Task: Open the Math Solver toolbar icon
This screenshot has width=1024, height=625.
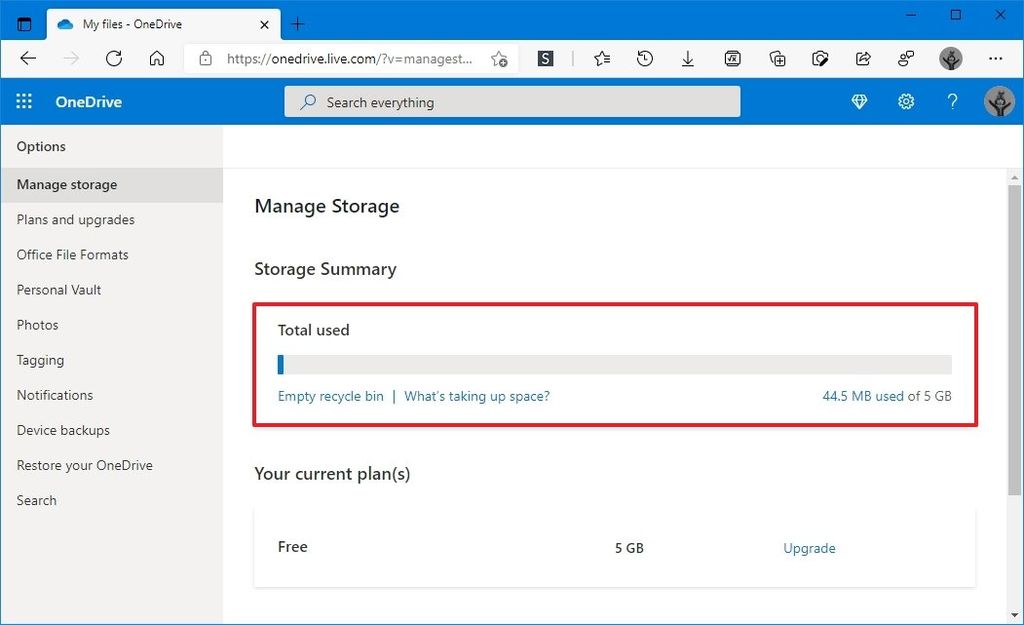Action: [x=733, y=58]
